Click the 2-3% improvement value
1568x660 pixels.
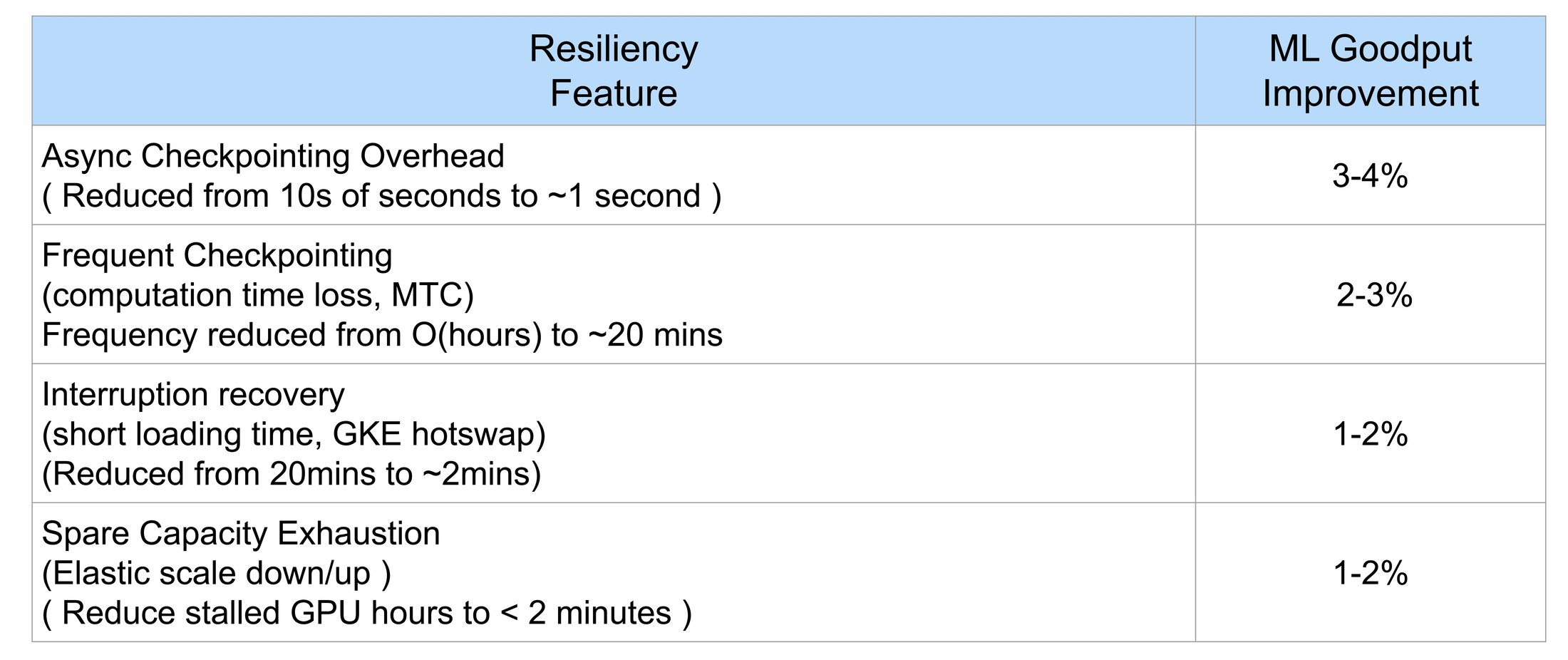pos(1374,295)
